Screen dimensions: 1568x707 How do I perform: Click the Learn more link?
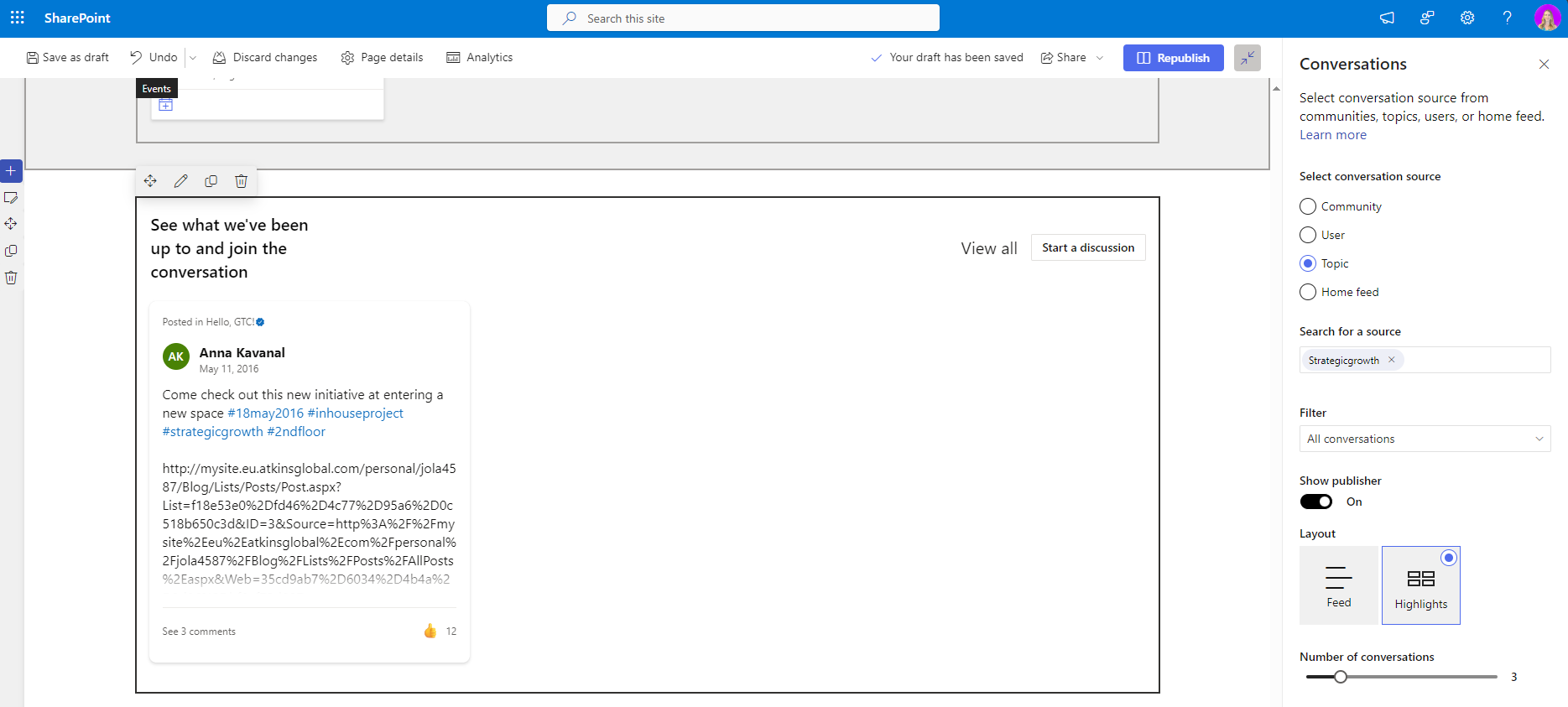1333,135
